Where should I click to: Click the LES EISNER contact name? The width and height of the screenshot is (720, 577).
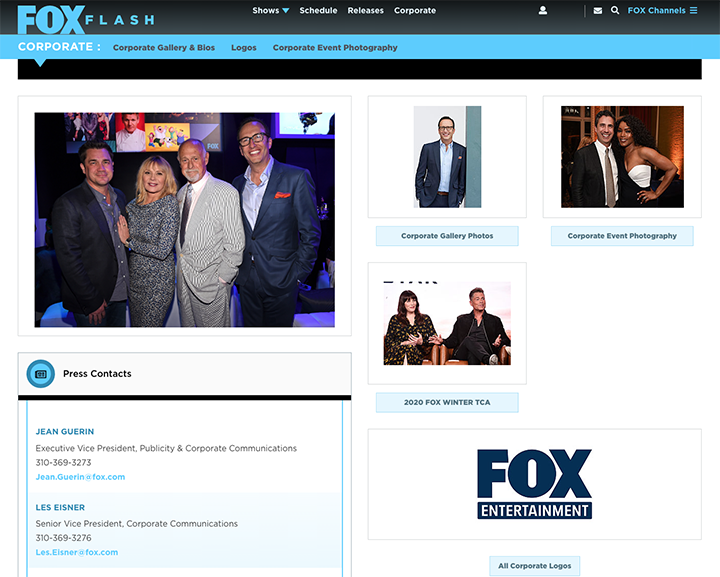60,507
